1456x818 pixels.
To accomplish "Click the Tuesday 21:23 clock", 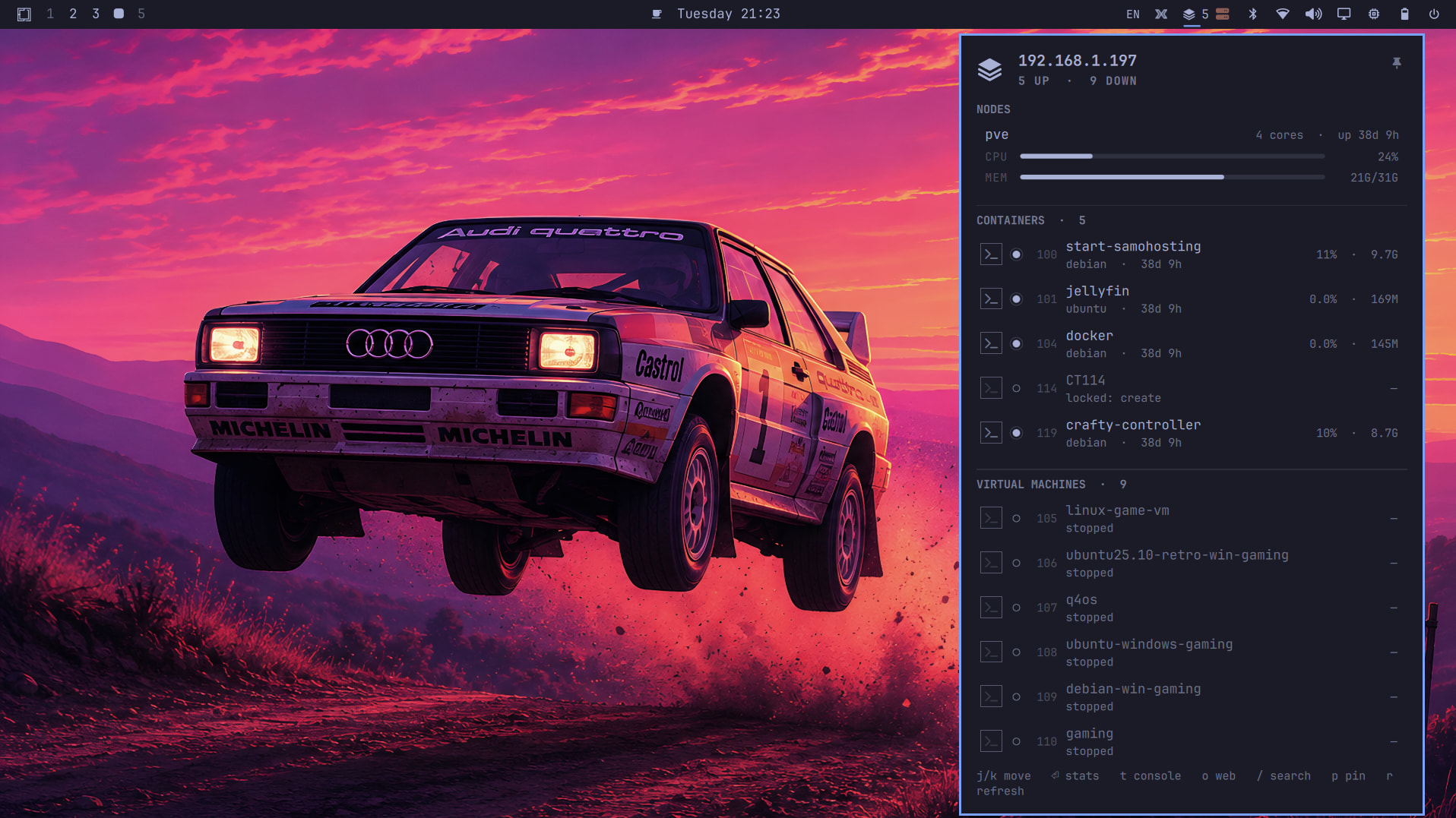I will click(729, 14).
